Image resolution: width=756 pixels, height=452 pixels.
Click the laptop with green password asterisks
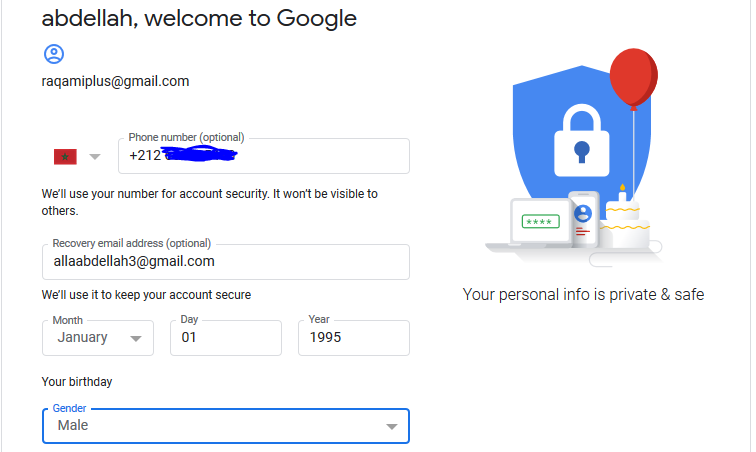[539, 222]
